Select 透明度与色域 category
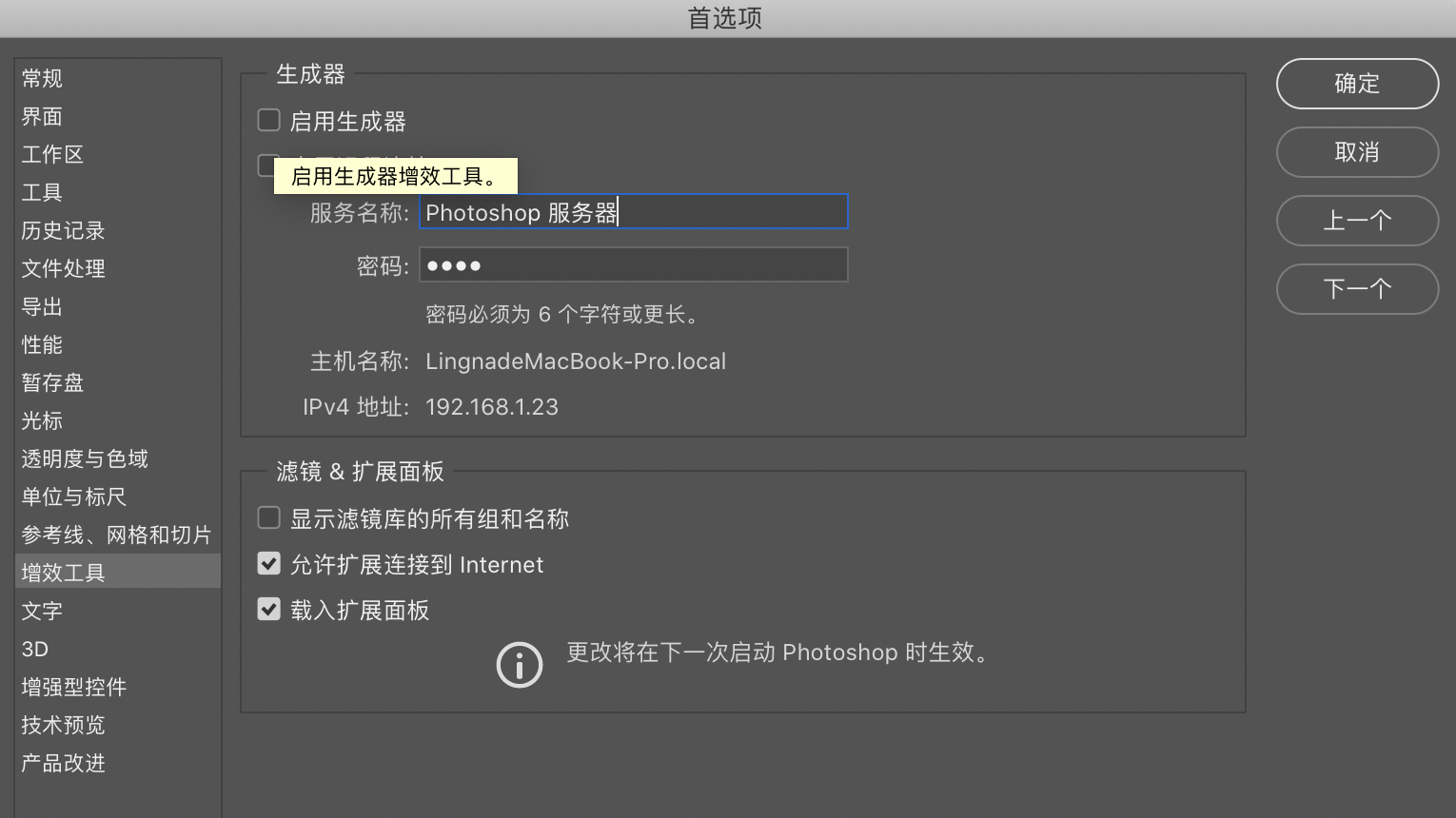The width and height of the screenshot is (1456, 818). [x=85, y=458]
